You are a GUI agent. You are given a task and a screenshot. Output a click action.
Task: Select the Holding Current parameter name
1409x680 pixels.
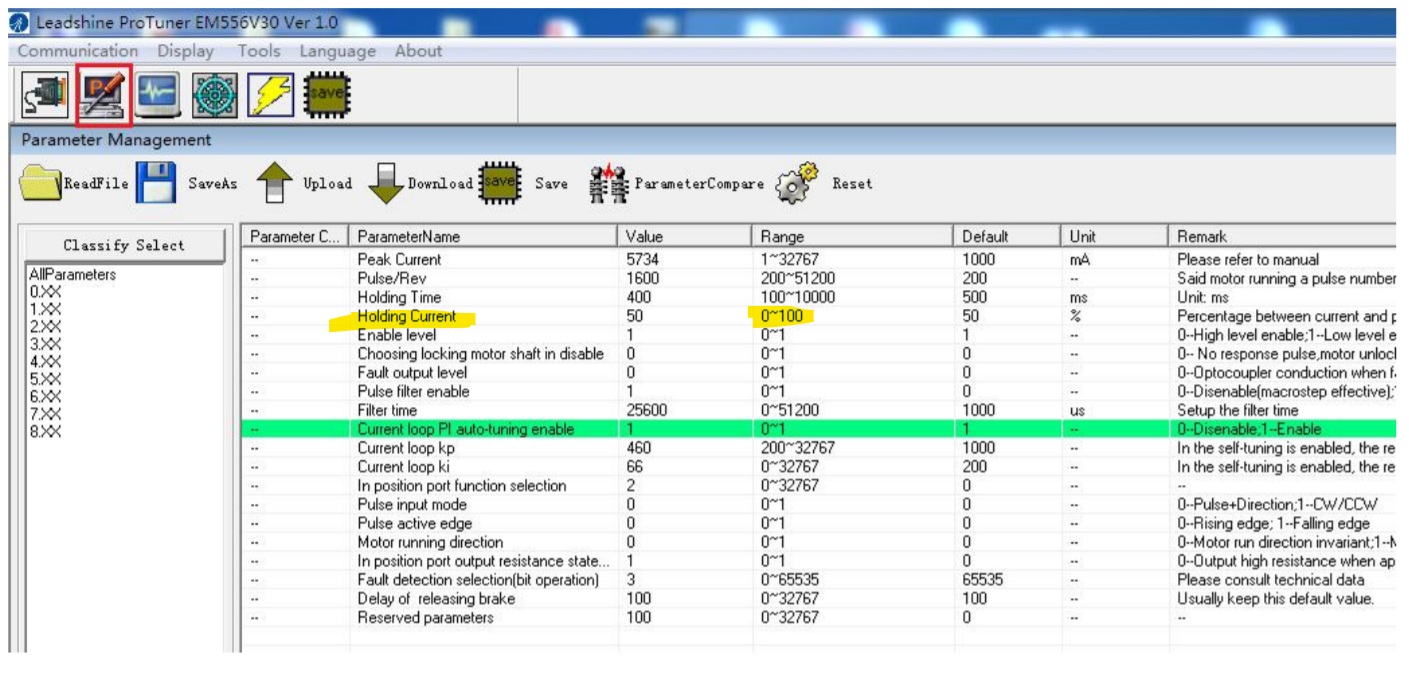coord(407,316)
